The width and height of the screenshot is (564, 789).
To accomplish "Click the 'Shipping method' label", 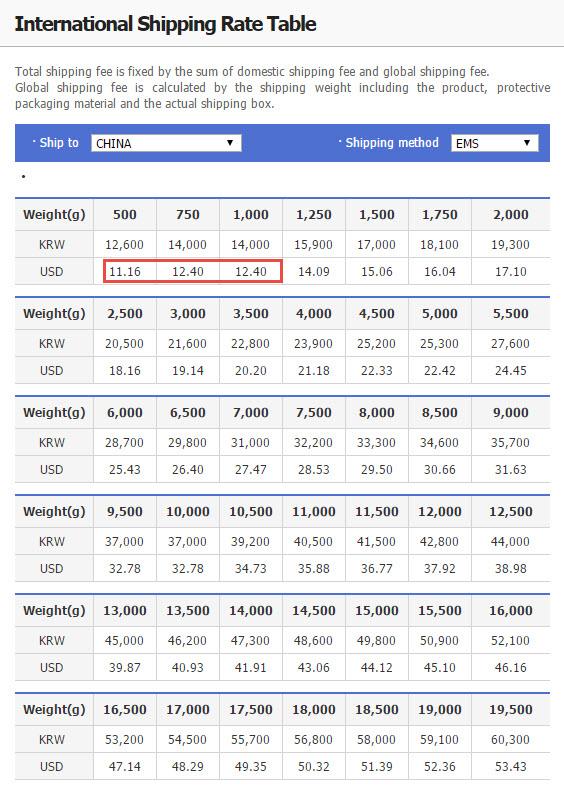I will (x=392, y=143).
